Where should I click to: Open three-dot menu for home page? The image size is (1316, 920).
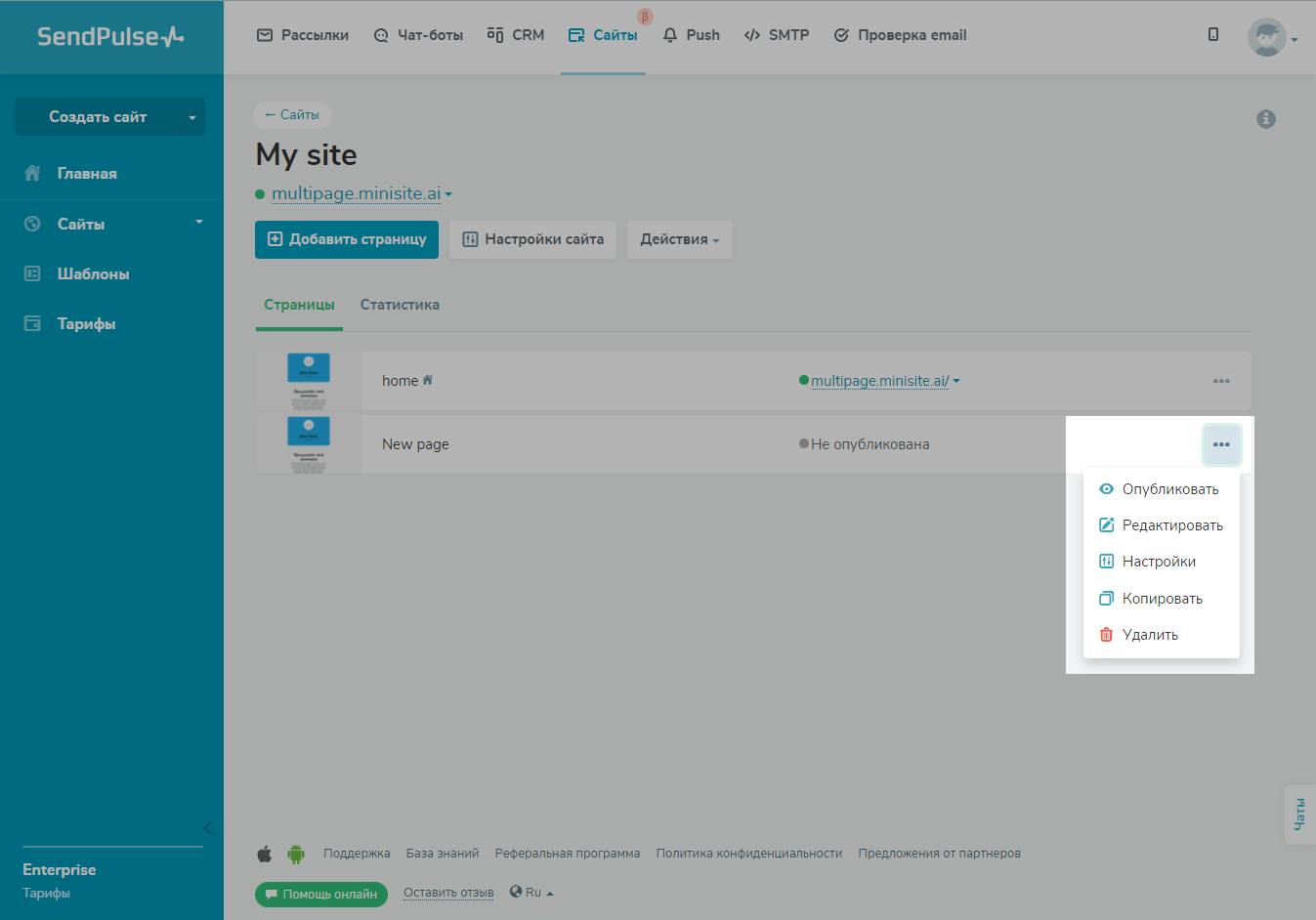[x=1221, y=381]
